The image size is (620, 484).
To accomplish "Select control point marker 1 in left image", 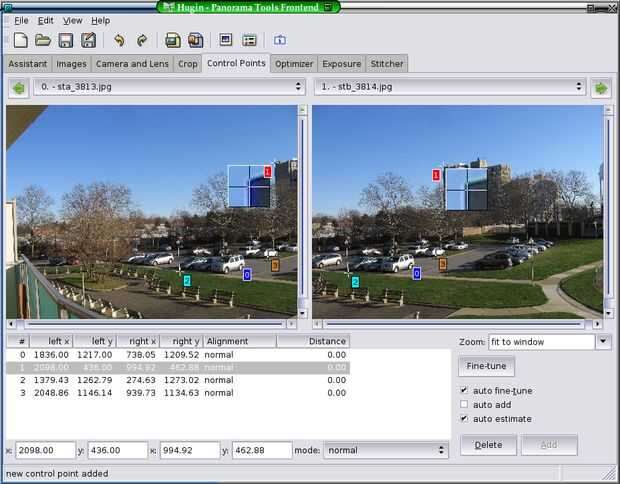I will [x=268, y=172].
